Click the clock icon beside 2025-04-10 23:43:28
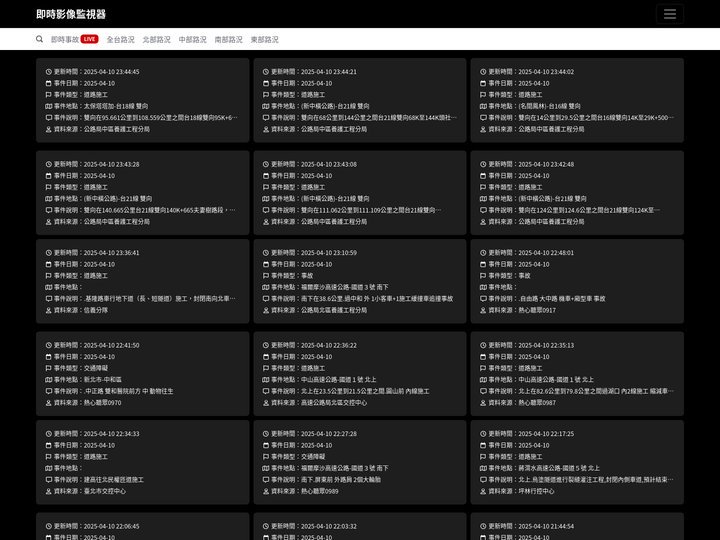 [48, 164]
